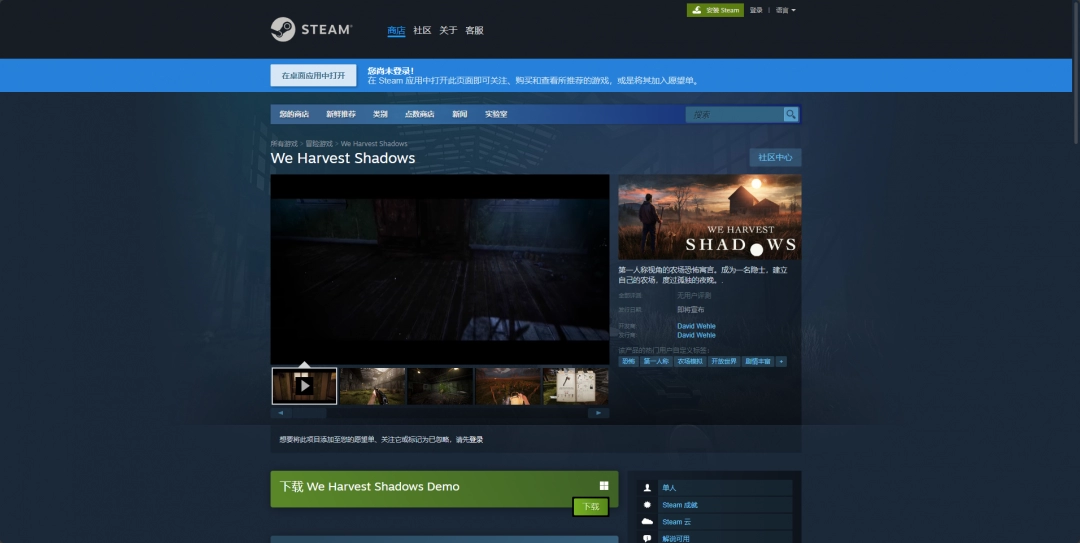Screen dimensions: 1080x543
Task: Open the 客服 support menu item
Action: 474,31
